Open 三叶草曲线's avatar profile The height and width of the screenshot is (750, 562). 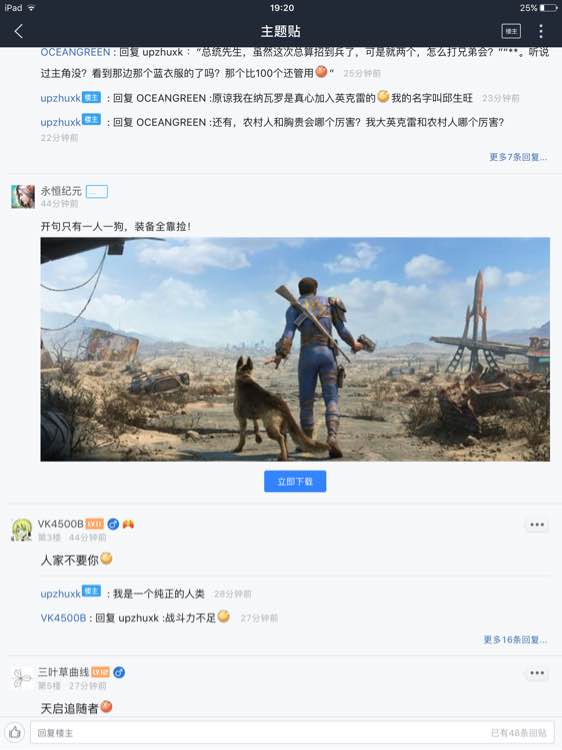[x=22, y=678]
